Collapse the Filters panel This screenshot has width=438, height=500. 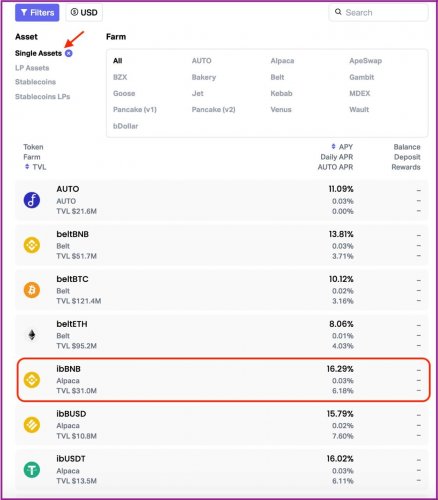point(37,13)
